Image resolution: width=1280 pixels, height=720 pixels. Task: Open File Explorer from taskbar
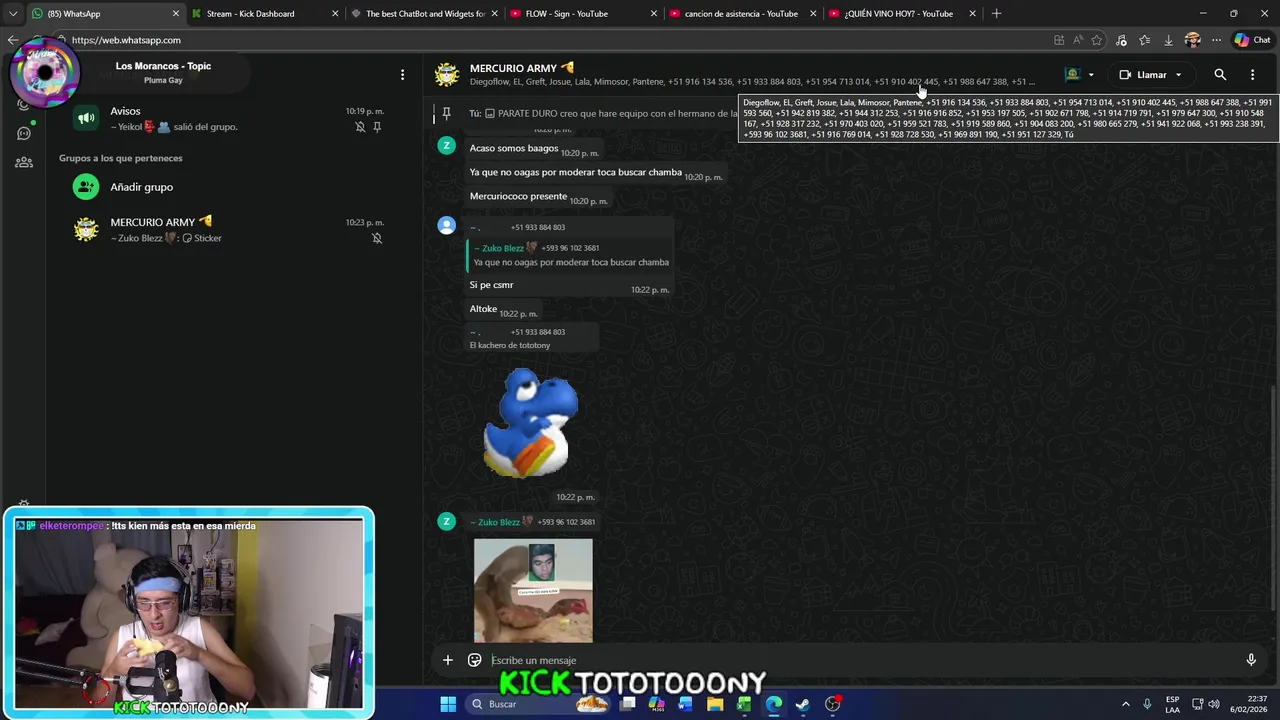[x=715, y=704]
